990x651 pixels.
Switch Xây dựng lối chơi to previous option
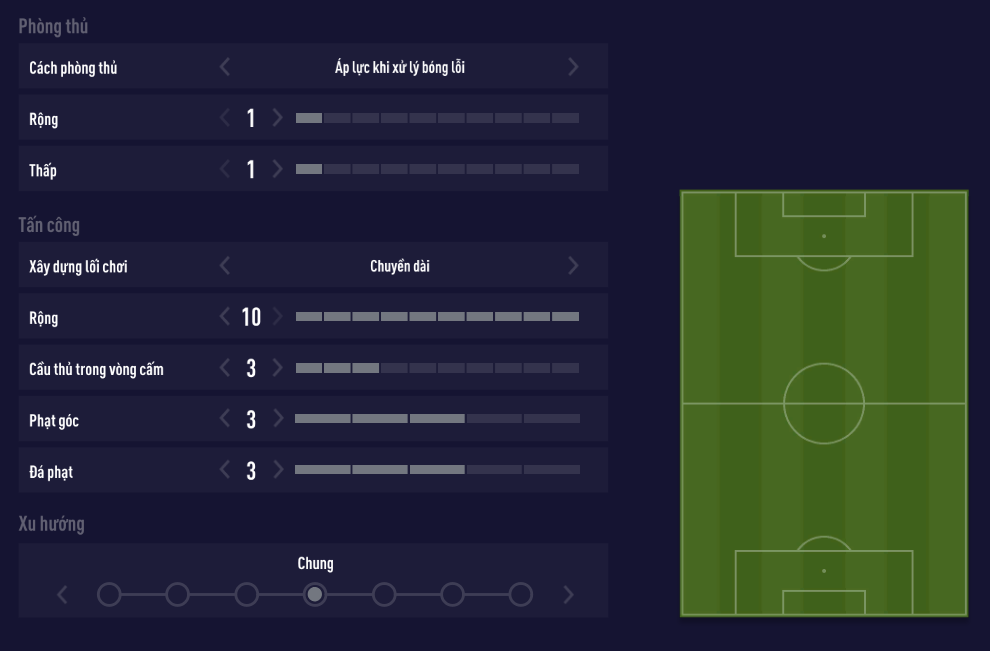[x=225, y=266]
